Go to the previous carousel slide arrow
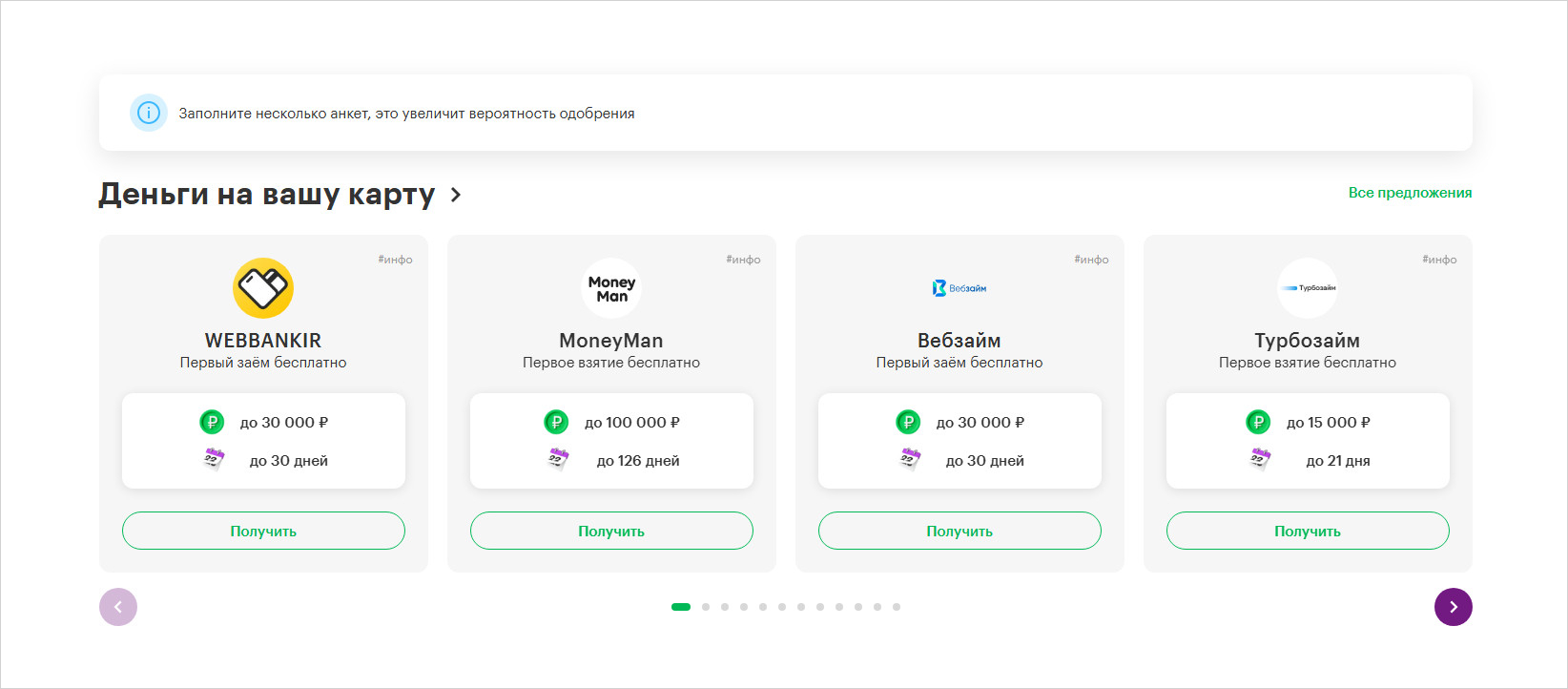1568x689 pixels. tap(118, 607)
